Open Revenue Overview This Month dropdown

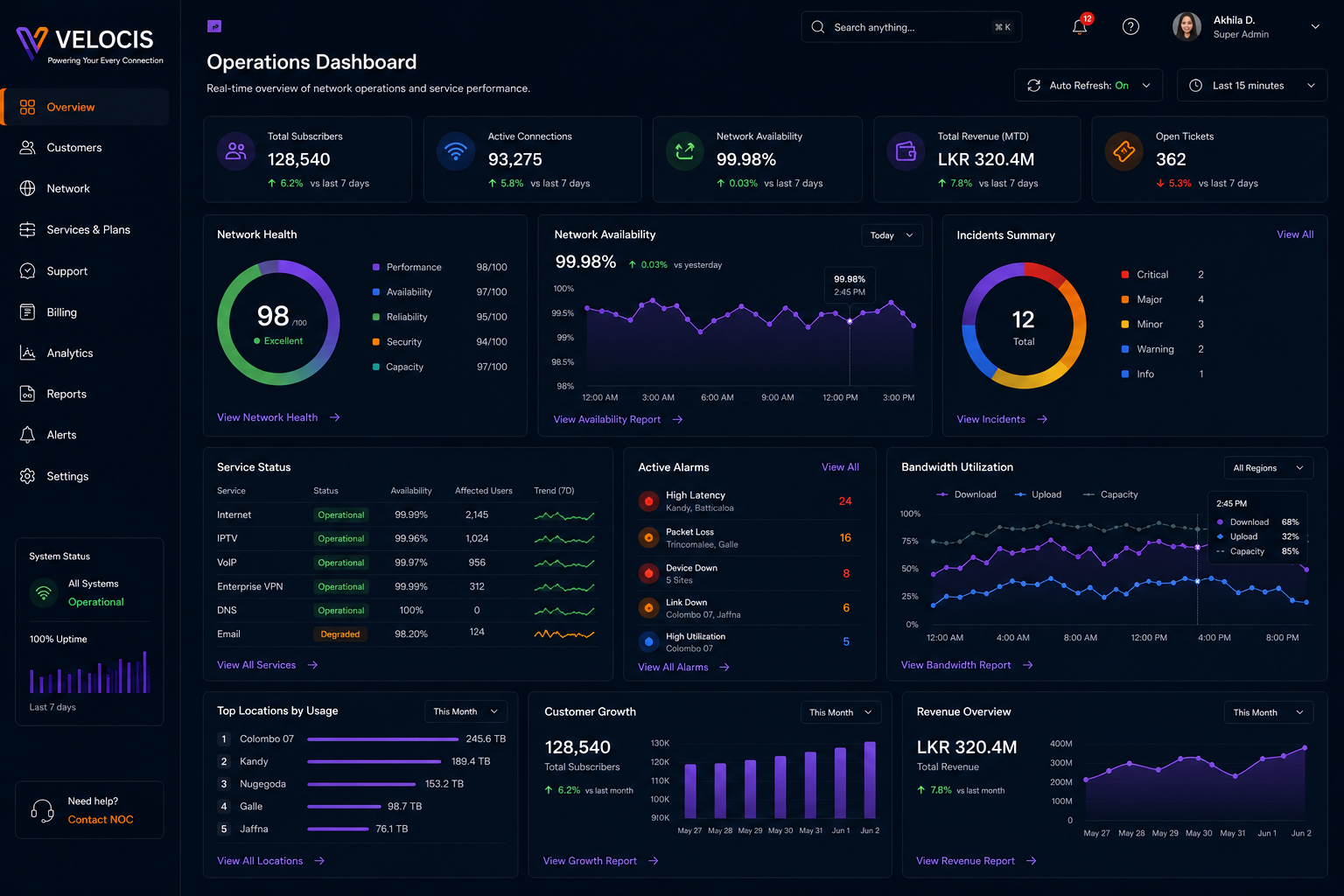(1268, 712)
